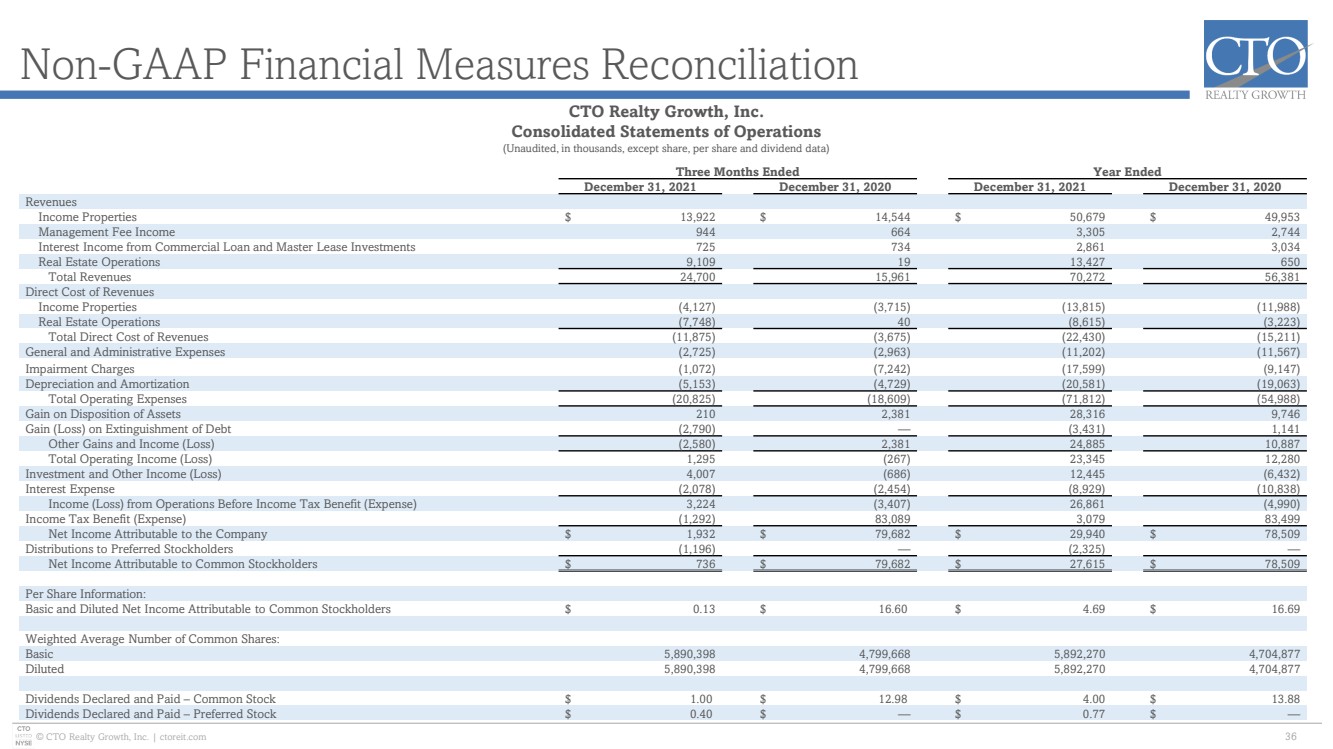The width and height of the screenshot is (1333, 749).
Task: Click the 83,089 Income Tax Benefit value
Action: (x=891, y=519)
